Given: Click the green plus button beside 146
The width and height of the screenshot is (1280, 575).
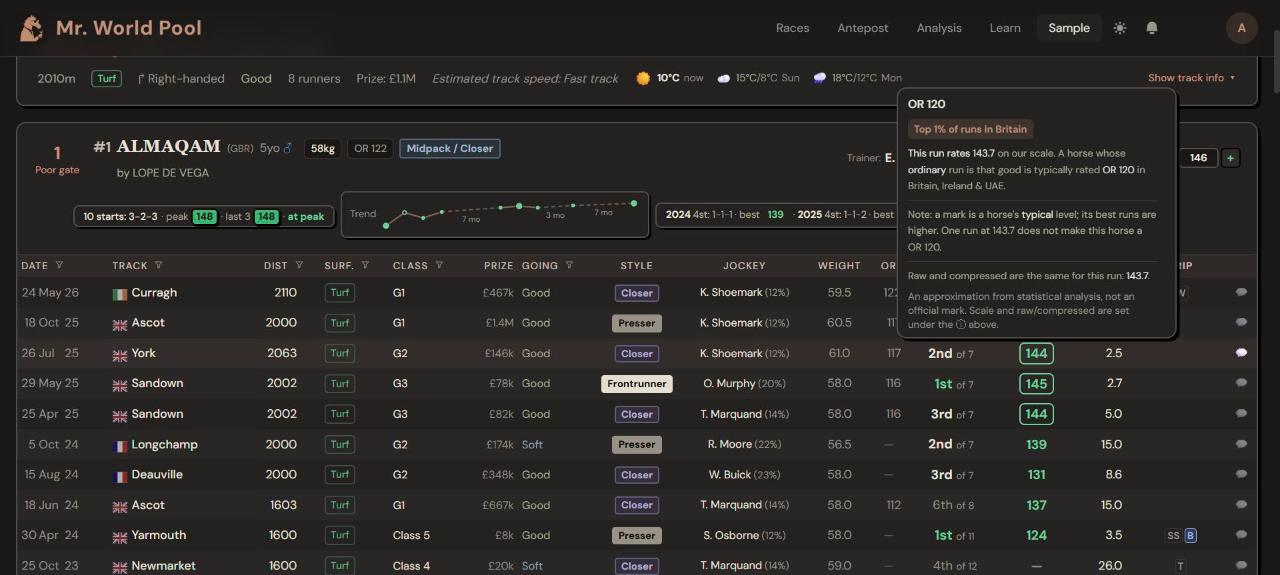Looking at the screenshot, I should pos(1231,158).
